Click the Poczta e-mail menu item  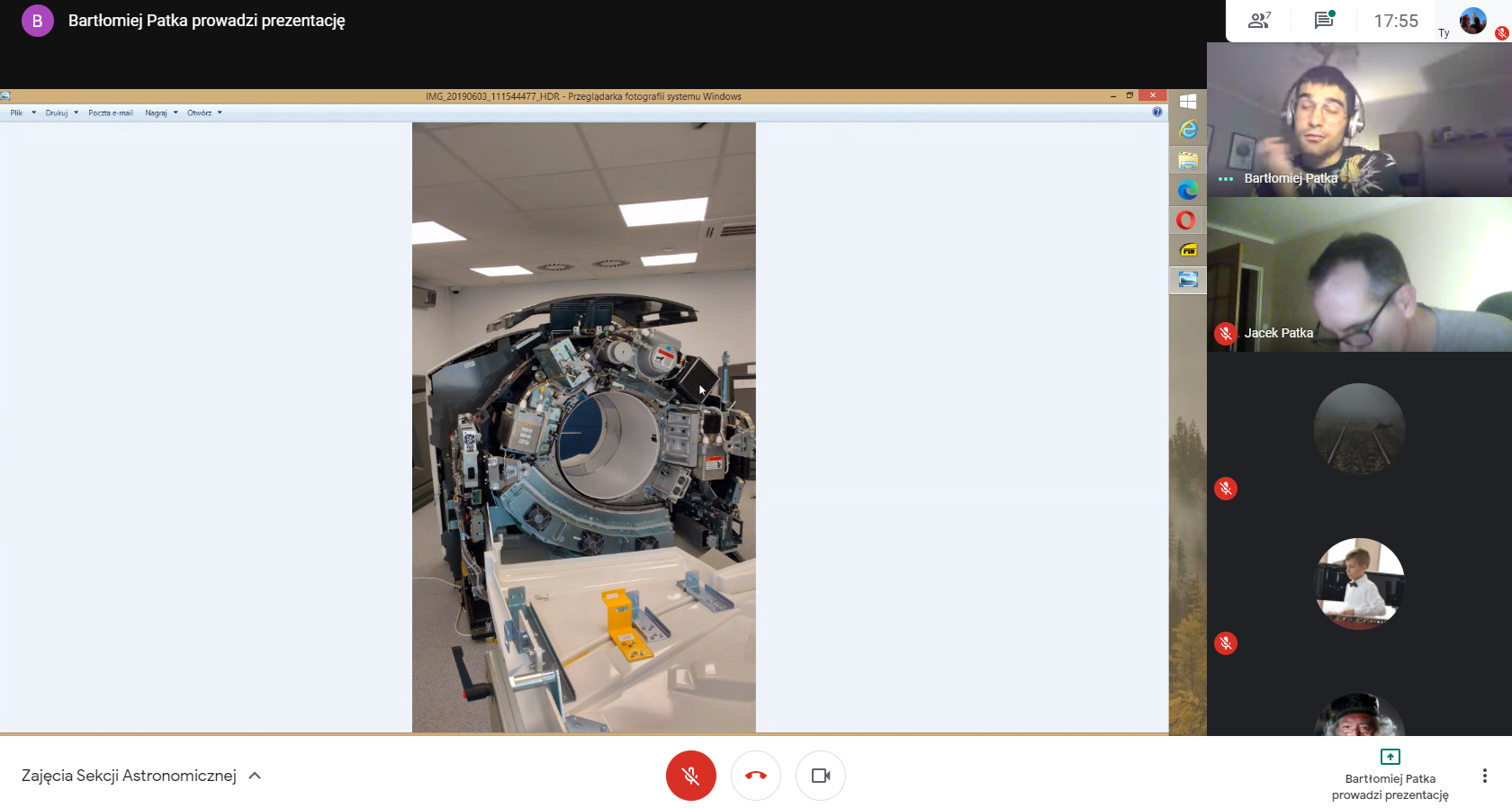point(111,113)
